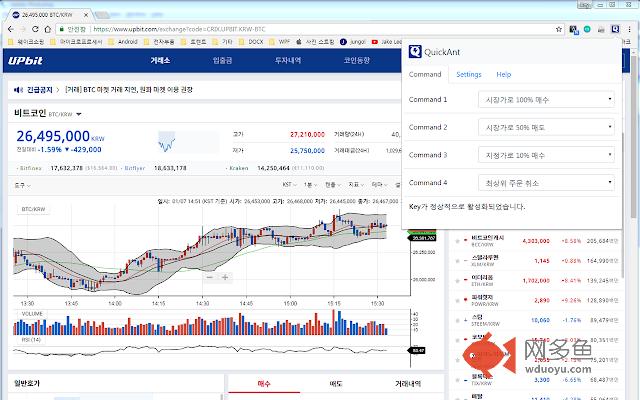This screenshot has width=640, height=400.
Task: Select the 이더리움 ETH/KRW row
Action: (x=537, y=281)
